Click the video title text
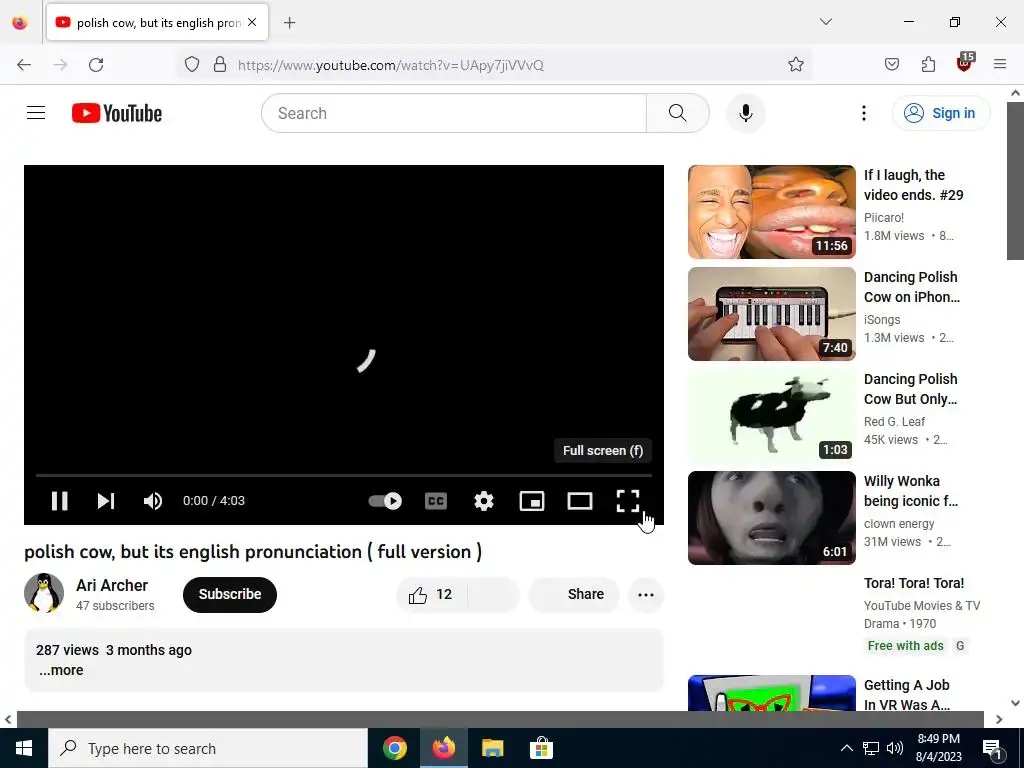Image resolution: width=1024 pixels, height=768 pixels. (253, 552)
